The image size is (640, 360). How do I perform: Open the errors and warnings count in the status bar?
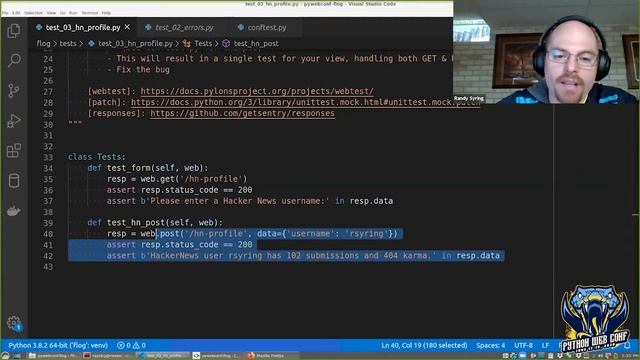131,345
